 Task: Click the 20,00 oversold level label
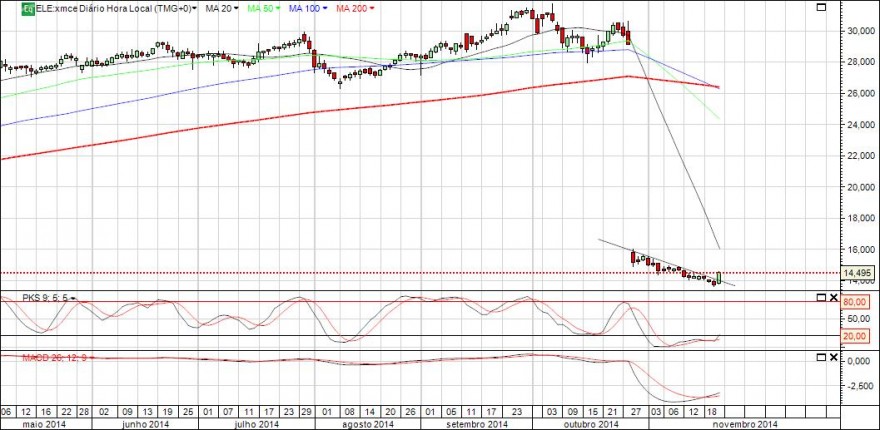[x=856, y=336]
